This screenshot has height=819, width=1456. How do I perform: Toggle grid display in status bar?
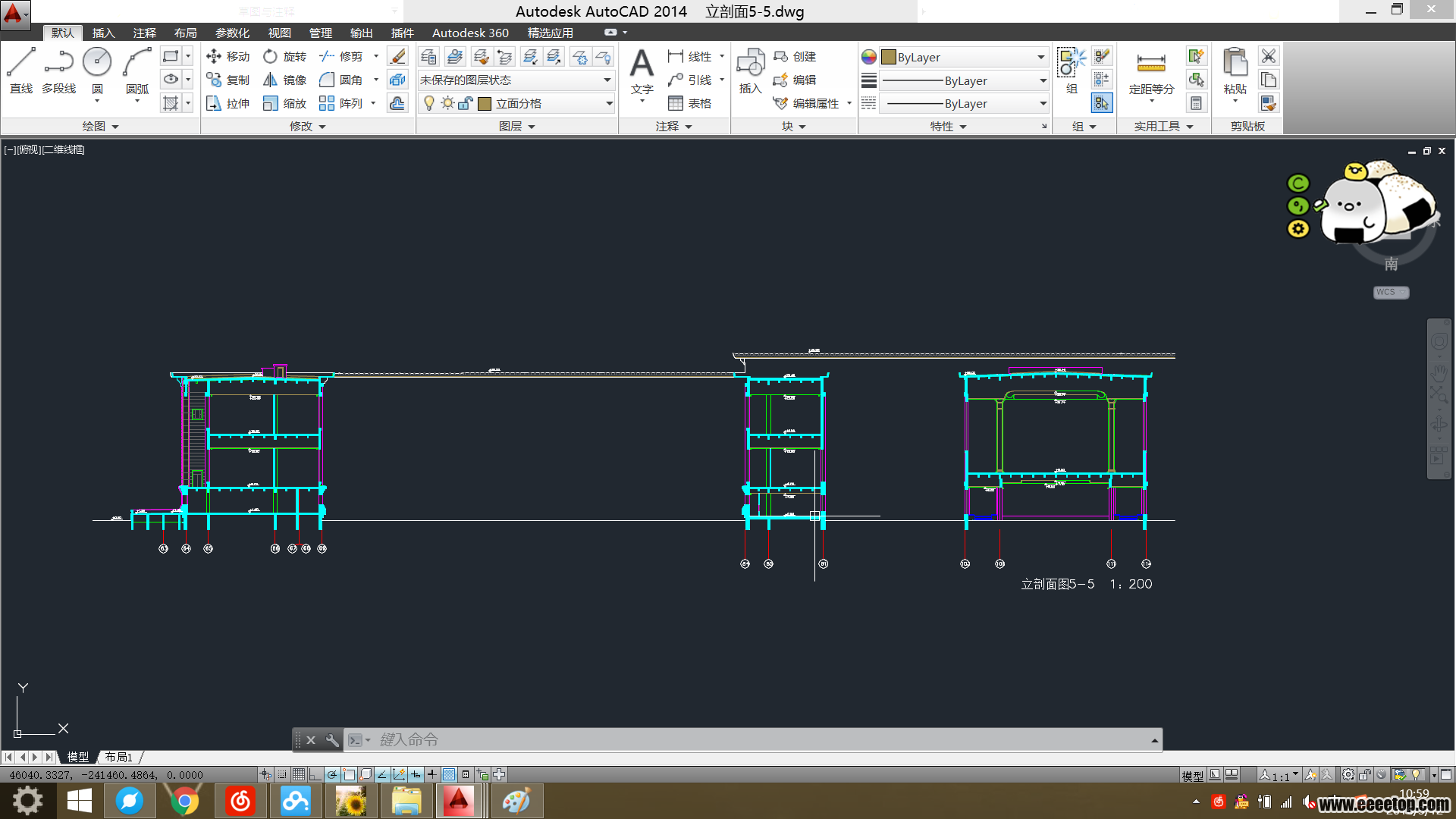(299, 774)
